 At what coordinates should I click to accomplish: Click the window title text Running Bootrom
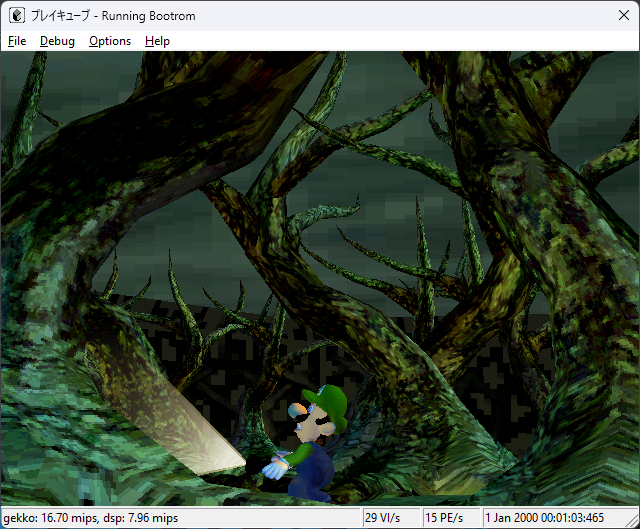coord(148,16)
